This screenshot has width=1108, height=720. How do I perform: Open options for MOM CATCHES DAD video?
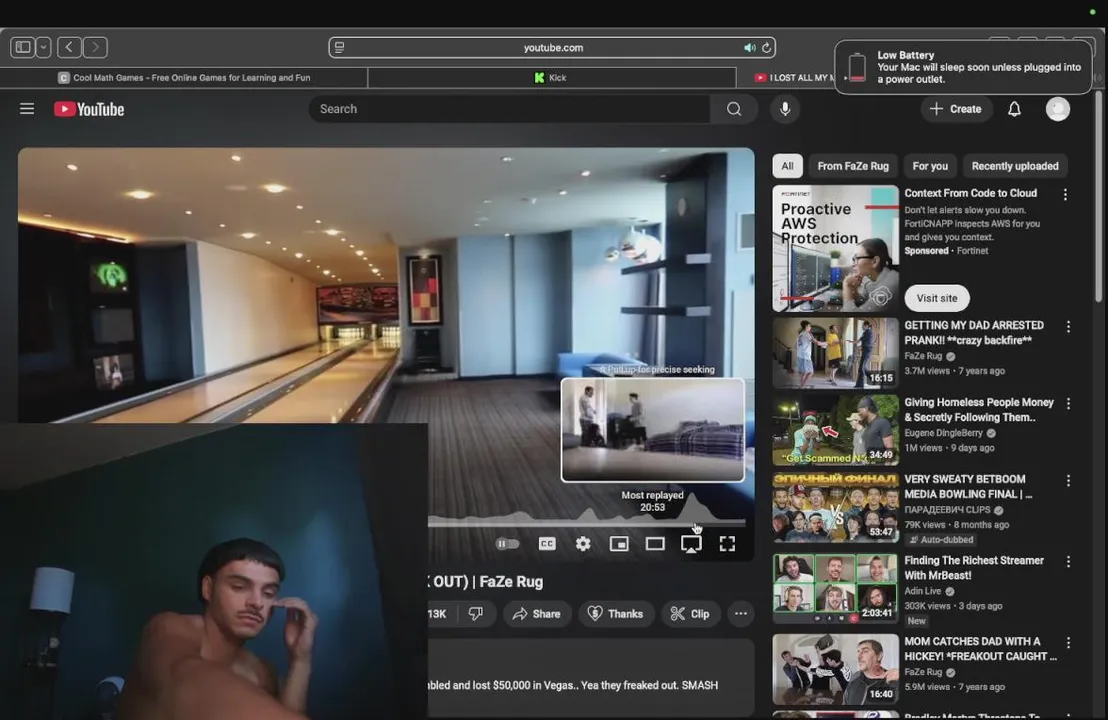point(1068,643)
